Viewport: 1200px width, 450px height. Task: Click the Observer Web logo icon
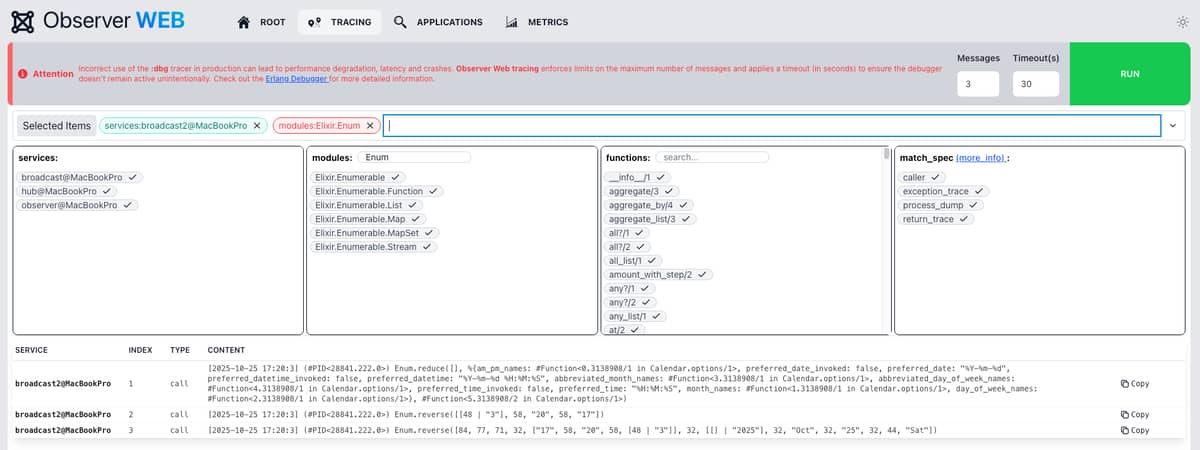(x=22, y=22)
